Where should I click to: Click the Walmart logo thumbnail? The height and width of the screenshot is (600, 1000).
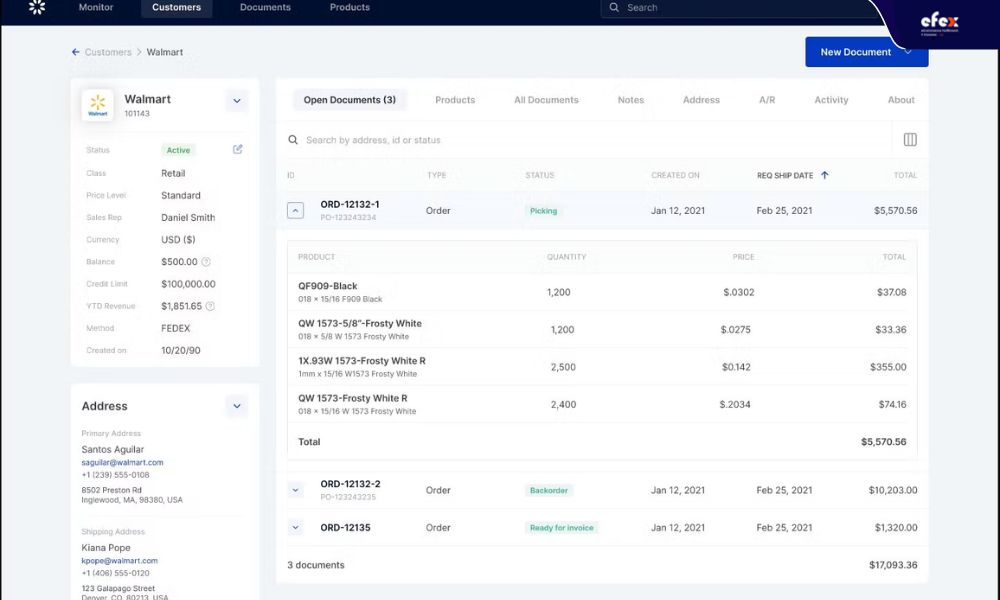(x=98, y=105)
